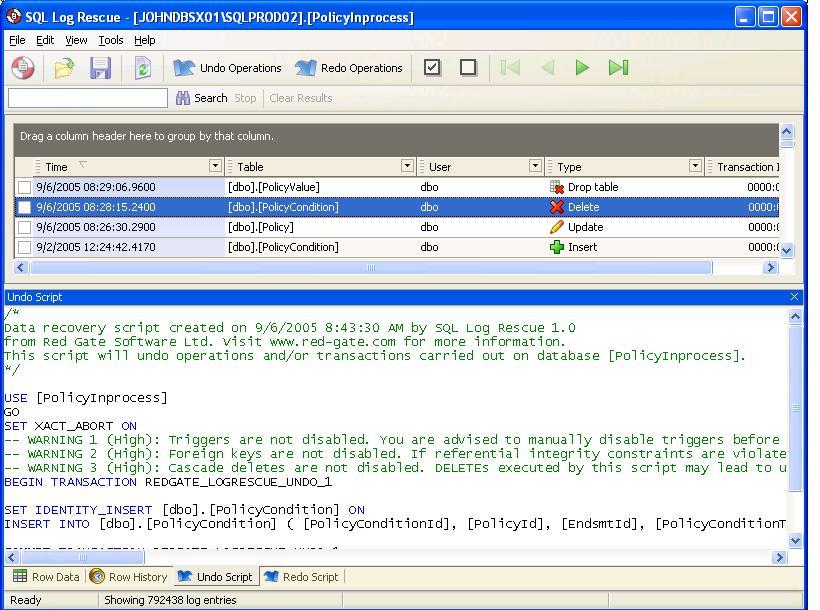The image size is (820, 610).
Task: Expand the Table column filter dropdown
Action: pyautogui.click(x=407, y=166)
